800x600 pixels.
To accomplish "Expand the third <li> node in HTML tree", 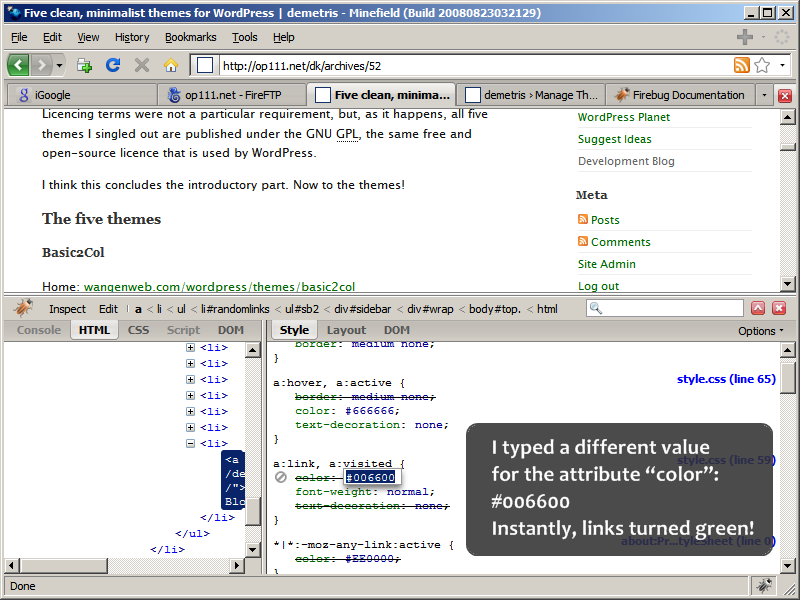I will click(190, 379).
